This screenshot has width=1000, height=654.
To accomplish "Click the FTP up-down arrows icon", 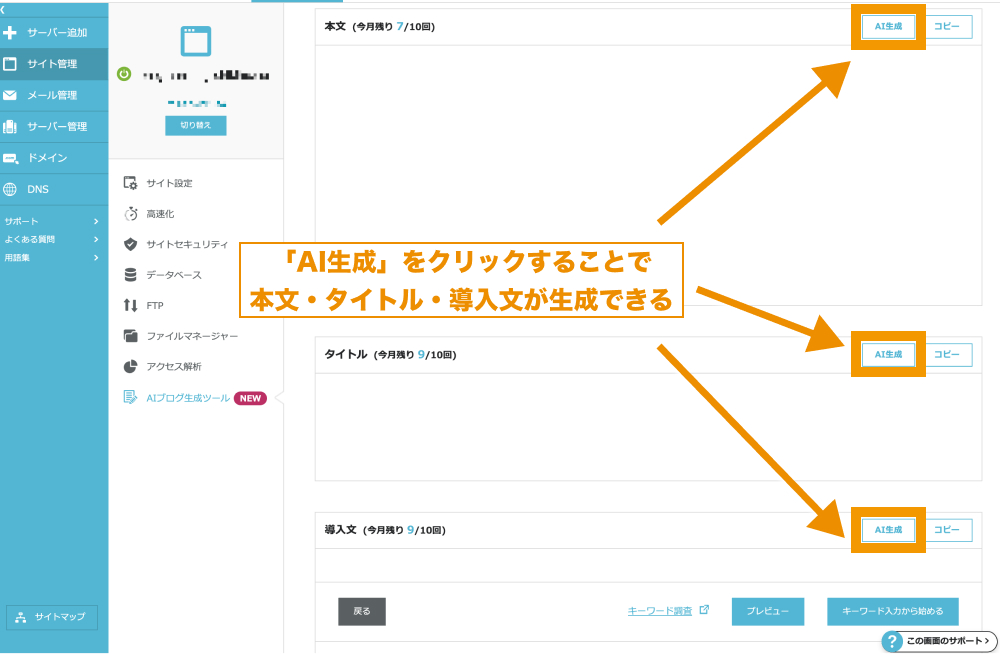I will pyautogui.click(x=130, y=306).
